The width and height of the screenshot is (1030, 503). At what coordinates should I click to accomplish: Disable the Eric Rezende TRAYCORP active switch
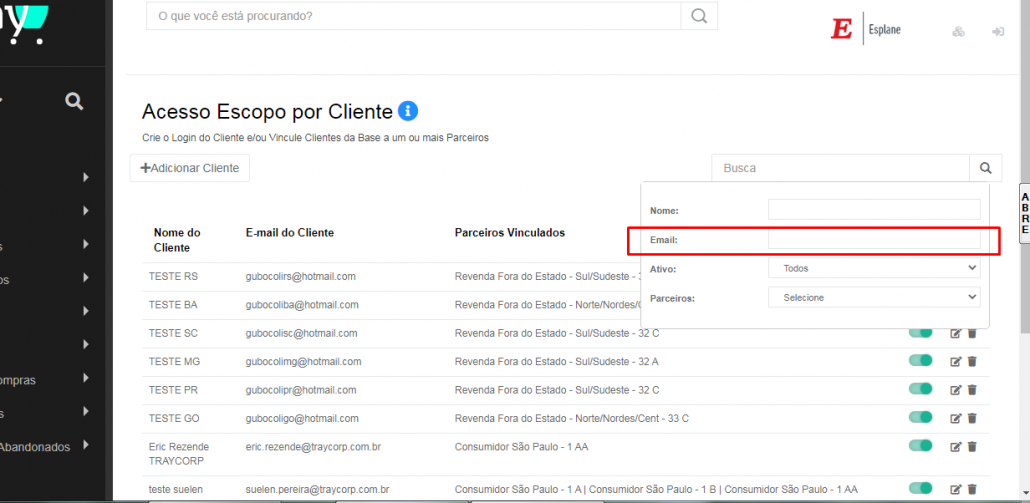(920, 446)
